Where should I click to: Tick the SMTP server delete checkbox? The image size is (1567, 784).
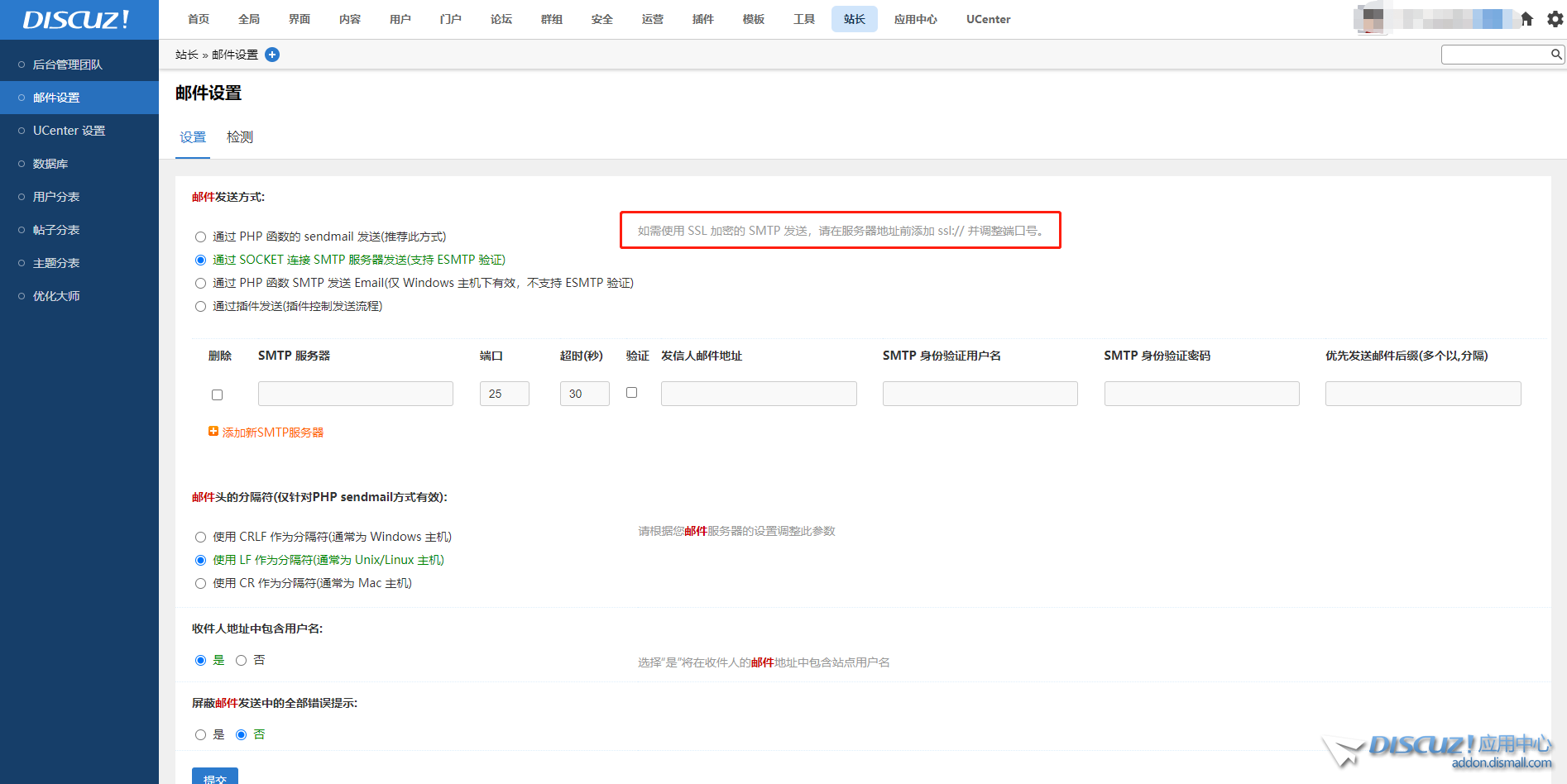coord(218,395)
